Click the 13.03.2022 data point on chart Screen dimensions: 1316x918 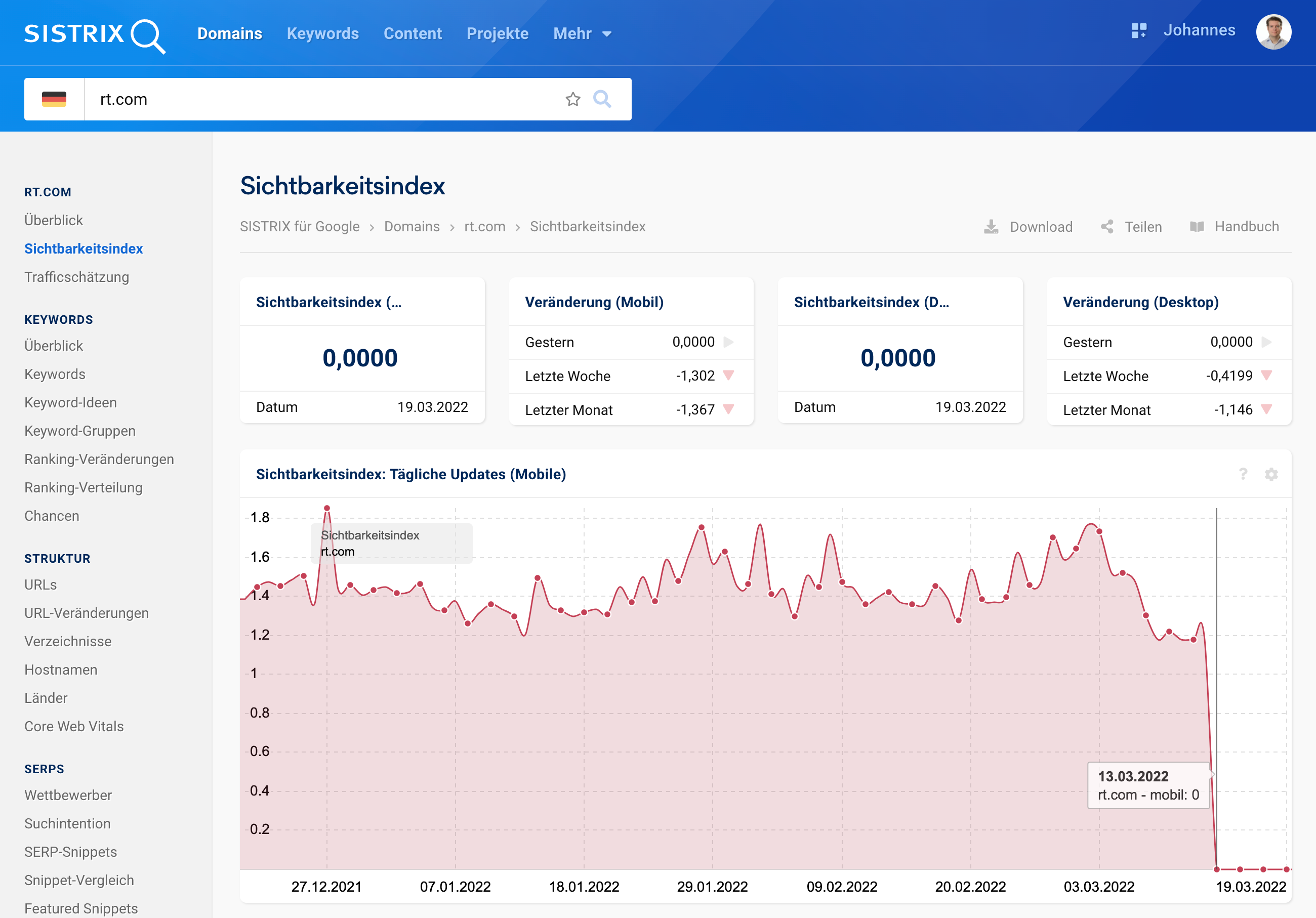[1216, 869]
